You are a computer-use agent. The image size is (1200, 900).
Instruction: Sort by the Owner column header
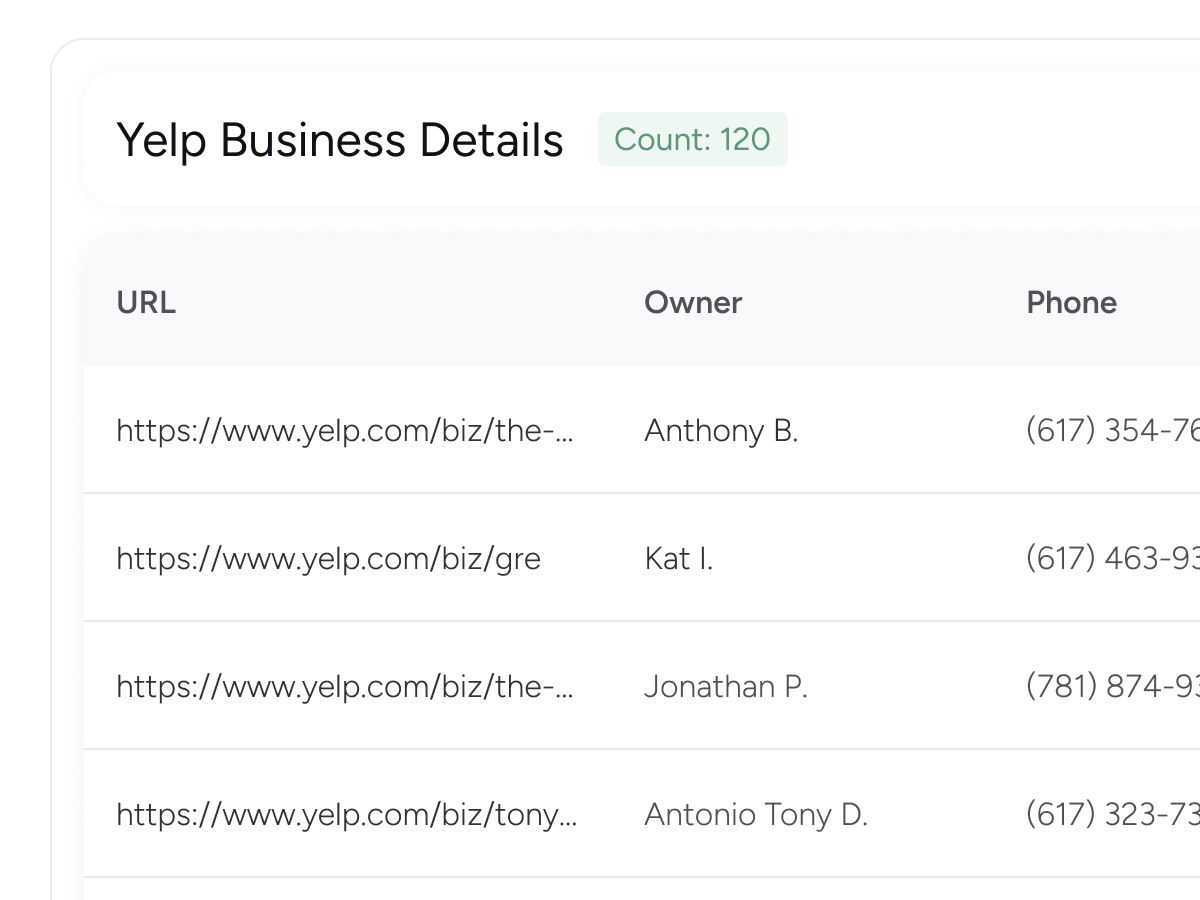click(693, 303)
